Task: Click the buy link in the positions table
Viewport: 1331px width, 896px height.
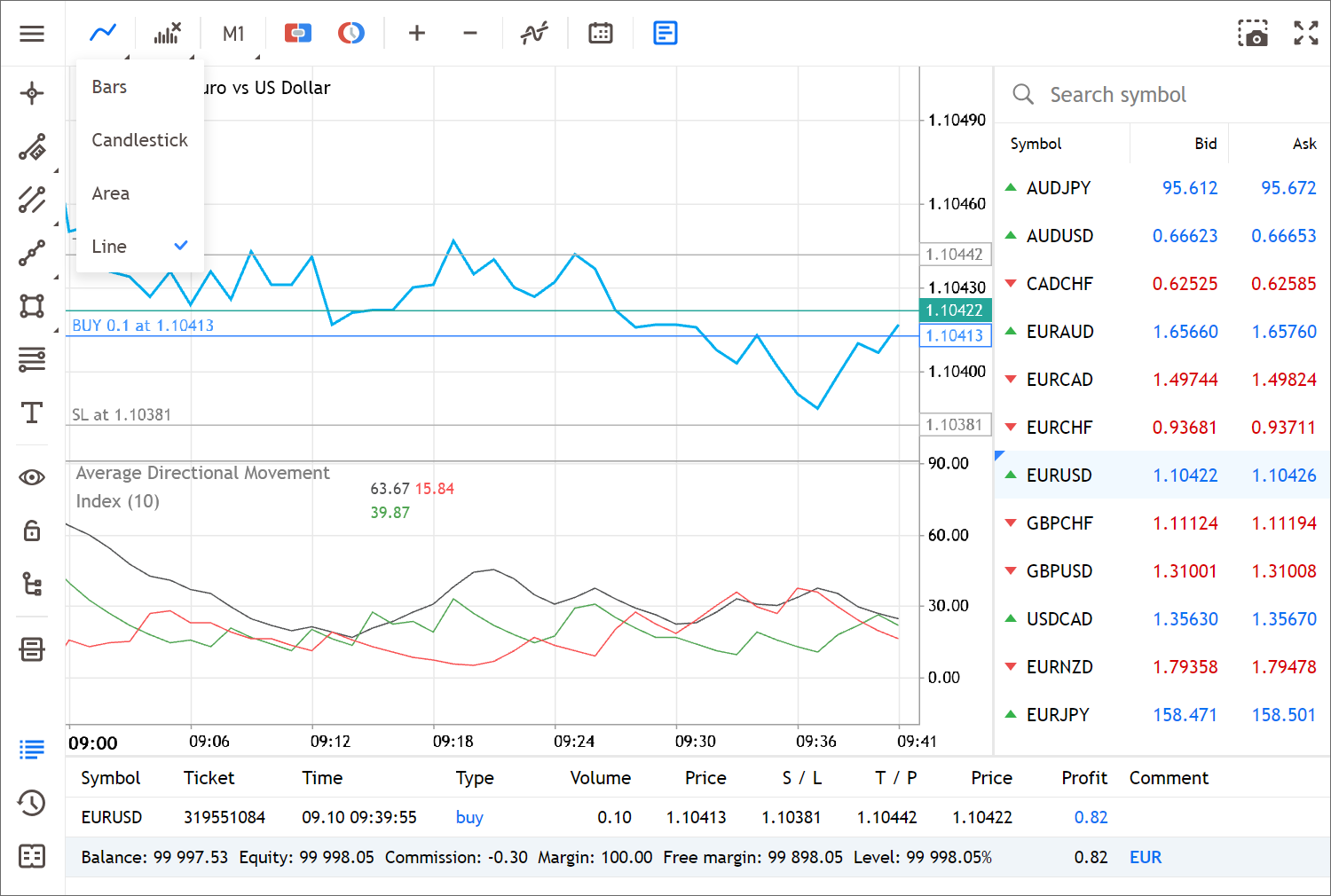Action: 469,817
